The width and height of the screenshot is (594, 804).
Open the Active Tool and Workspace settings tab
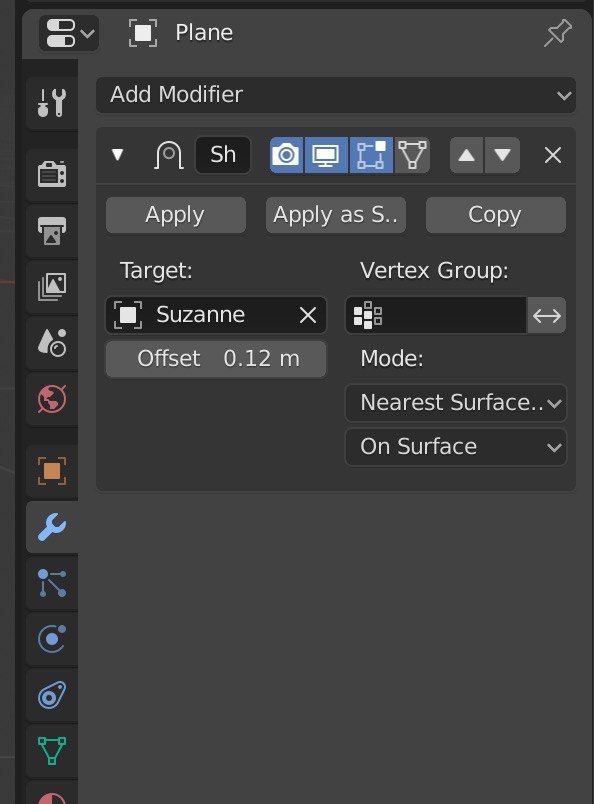(52, 103)
